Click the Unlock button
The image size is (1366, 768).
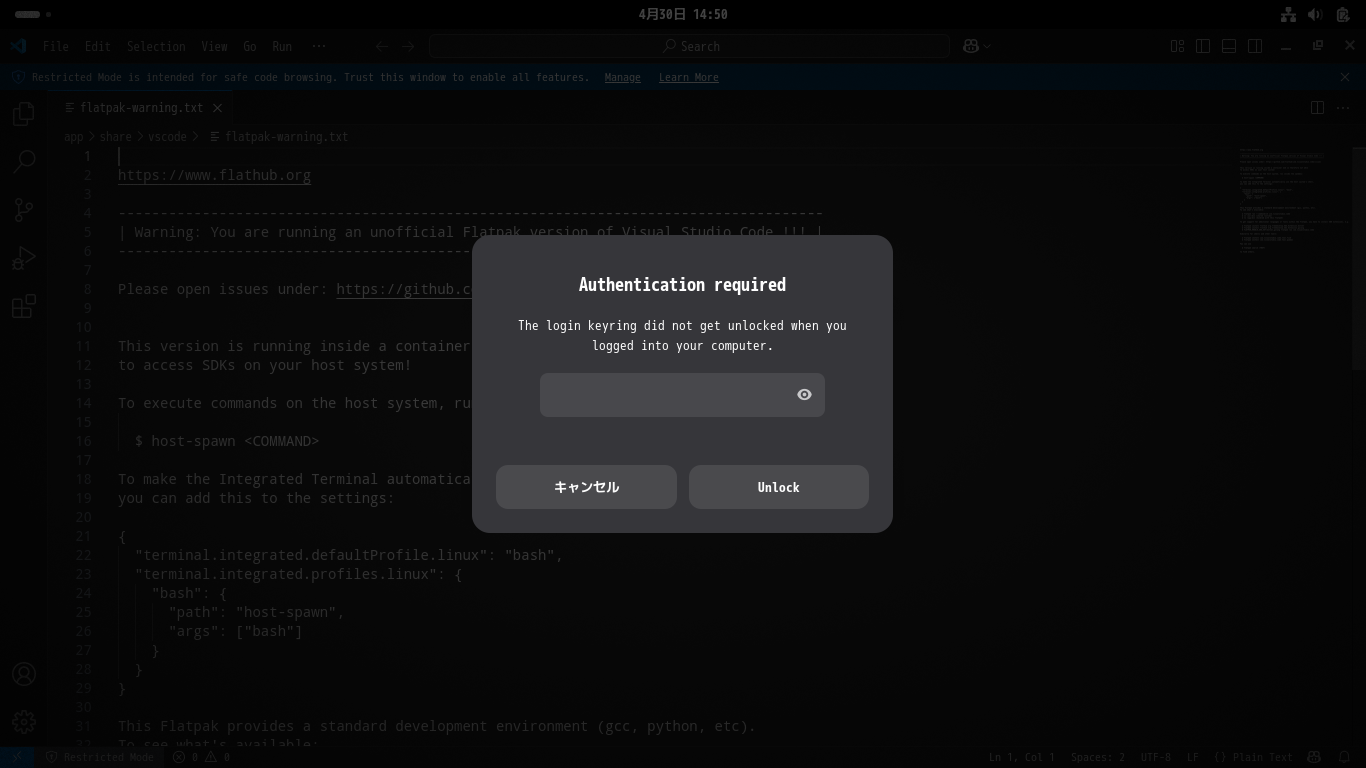[x=778, y=487]
